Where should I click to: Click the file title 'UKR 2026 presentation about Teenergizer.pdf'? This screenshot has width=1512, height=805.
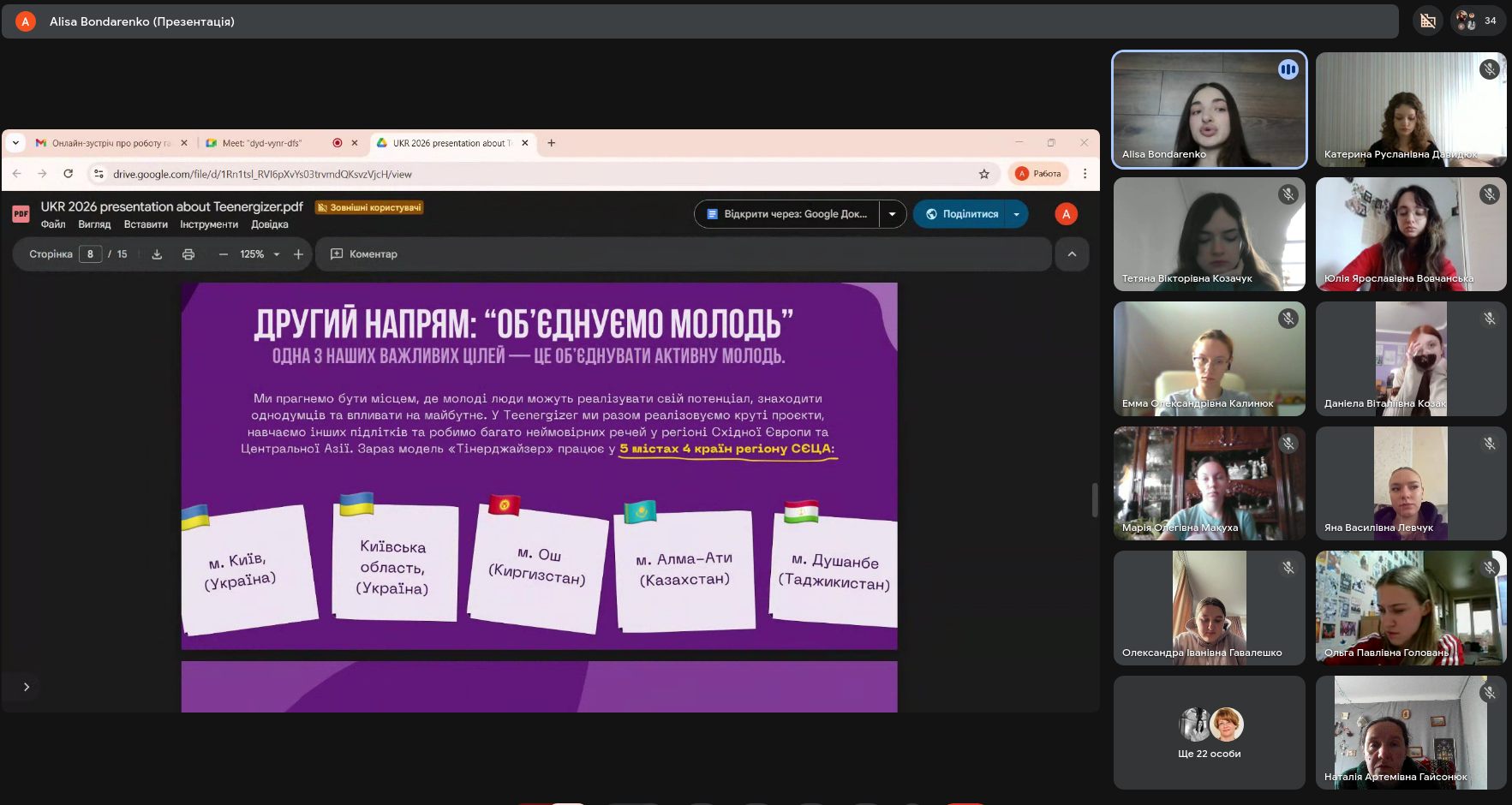[x=172, y=206]
